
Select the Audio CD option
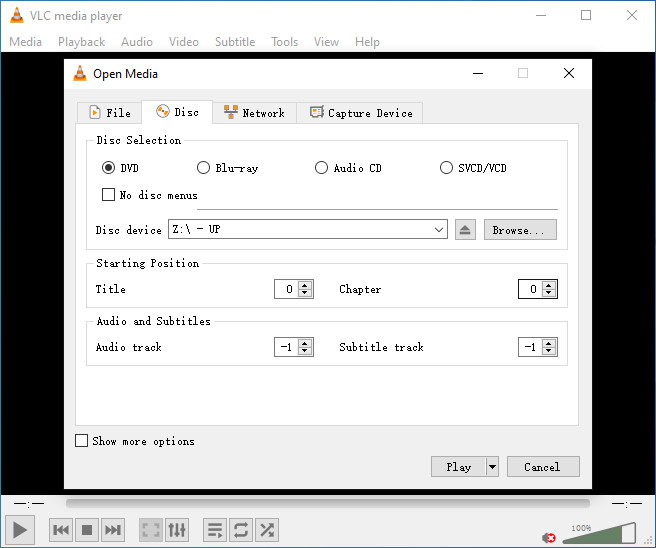click(x=321, y=168)
